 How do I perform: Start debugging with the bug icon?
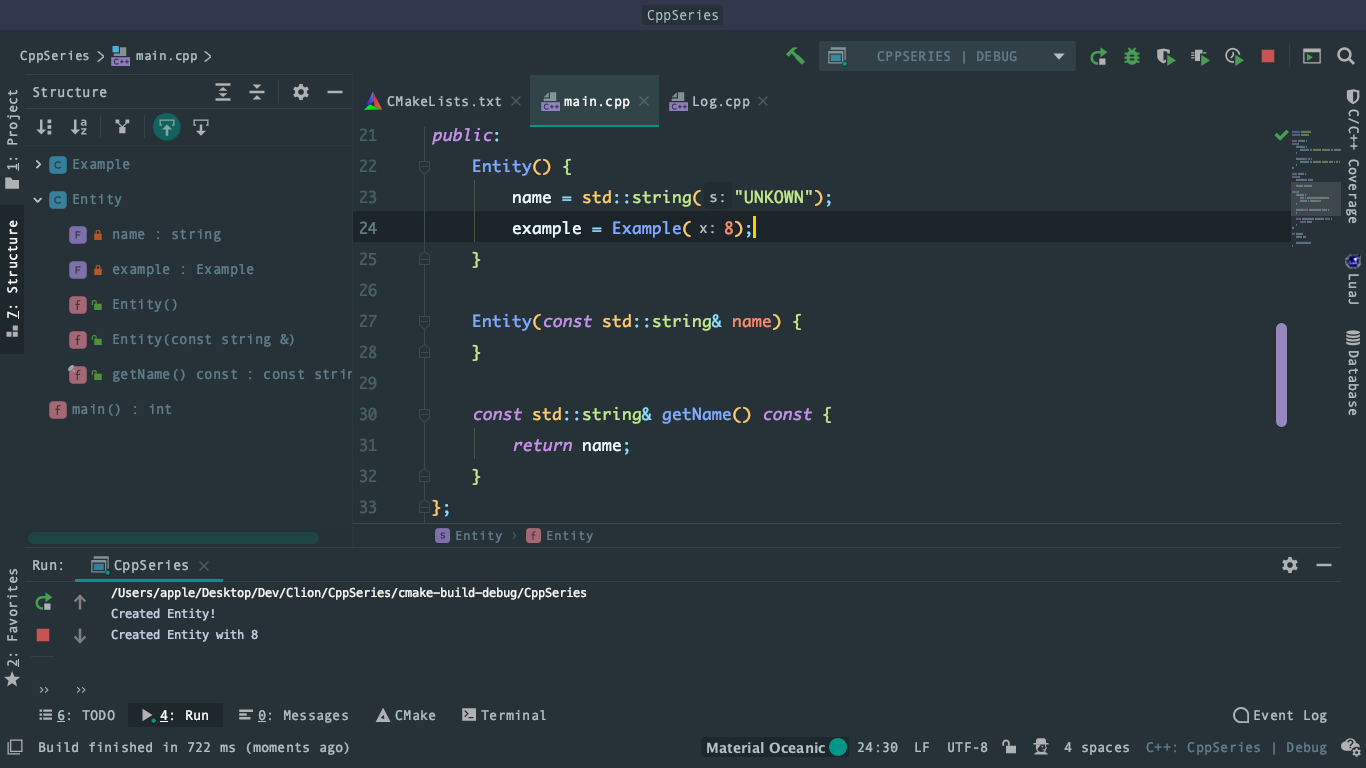[x=1132, y=56]
